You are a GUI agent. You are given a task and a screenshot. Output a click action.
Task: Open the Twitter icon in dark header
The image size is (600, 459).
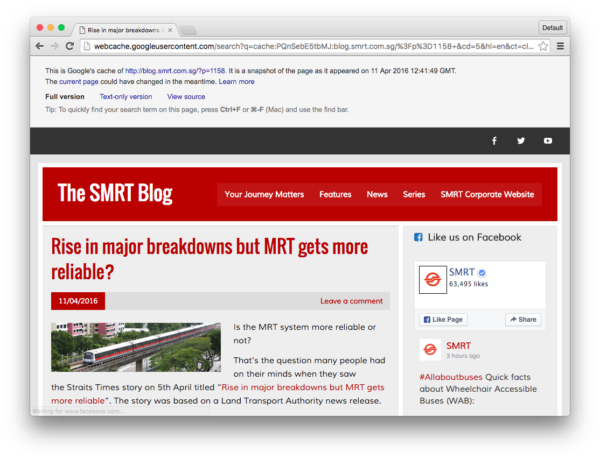[521, 141]
